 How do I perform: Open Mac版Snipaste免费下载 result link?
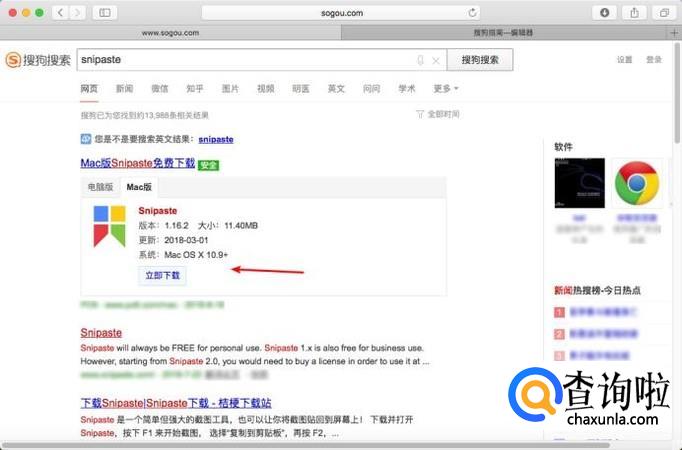137,163
